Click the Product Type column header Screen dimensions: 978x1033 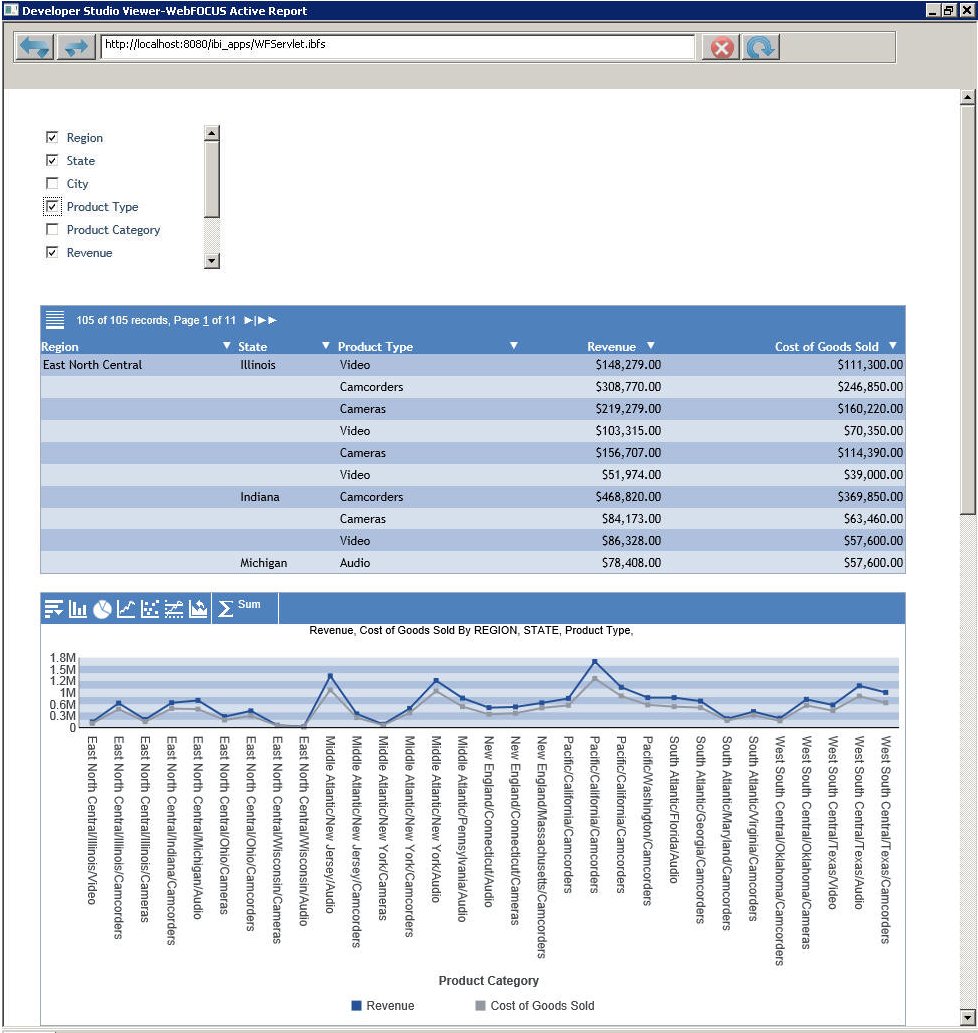(x=375, y=347)
